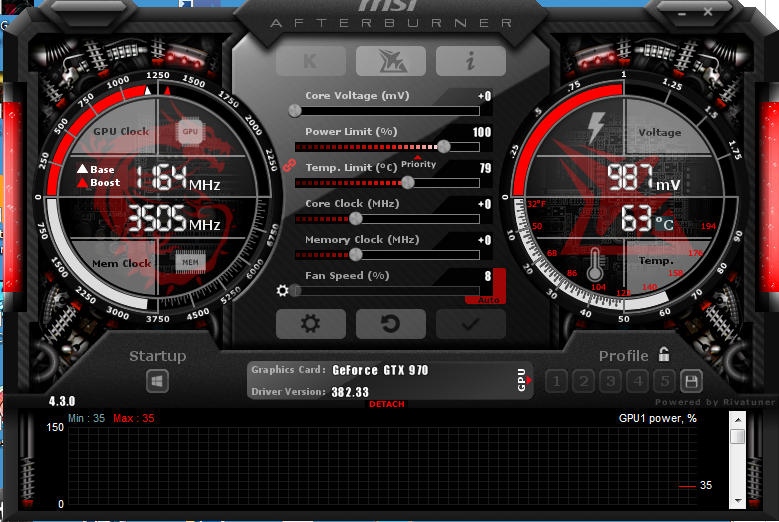Close Afterburner with the X button
Image resolution: width=779 pixels, height=522 pixels.
(708, 11)
